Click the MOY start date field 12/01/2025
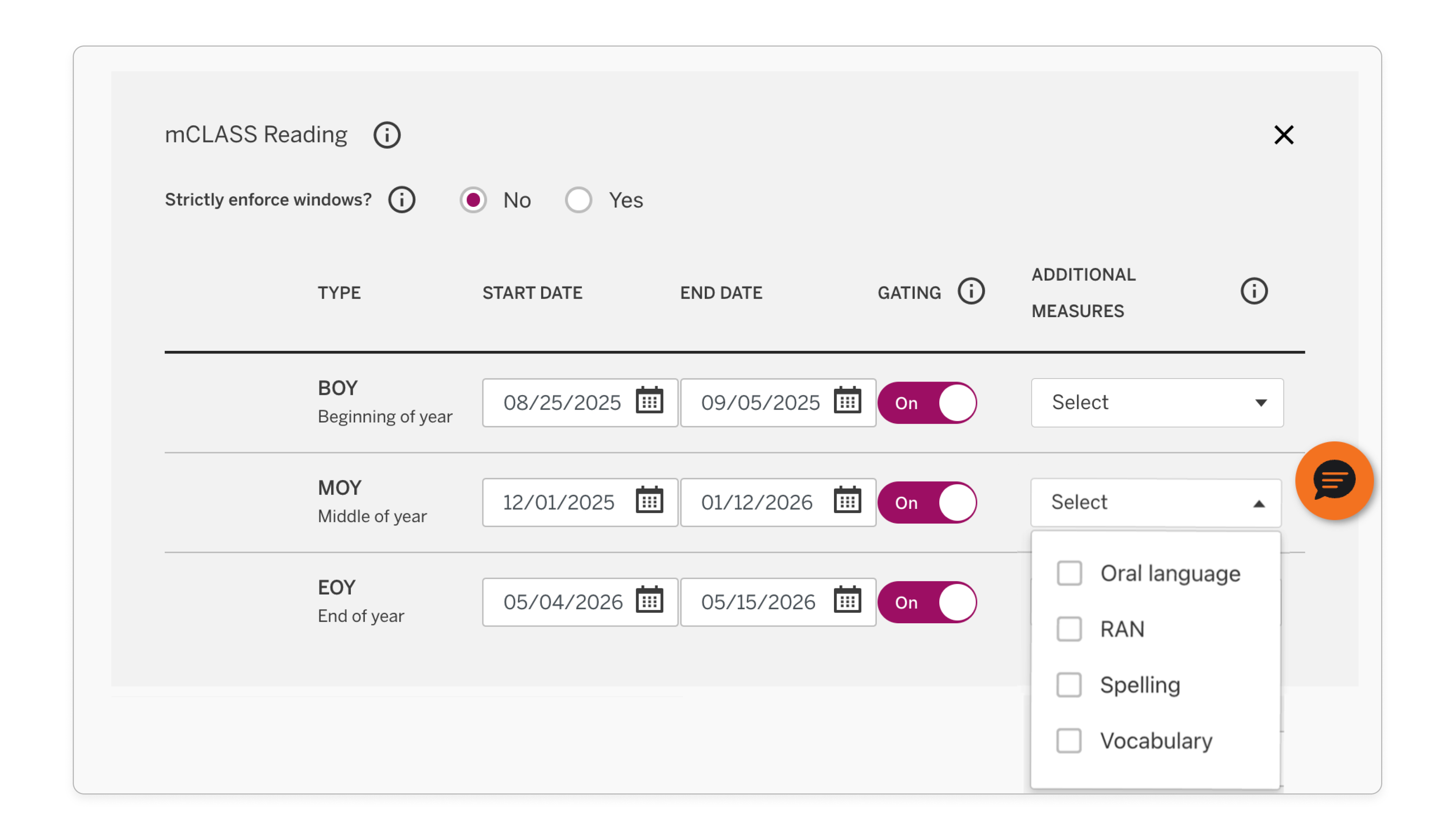 tap(559, 502)
